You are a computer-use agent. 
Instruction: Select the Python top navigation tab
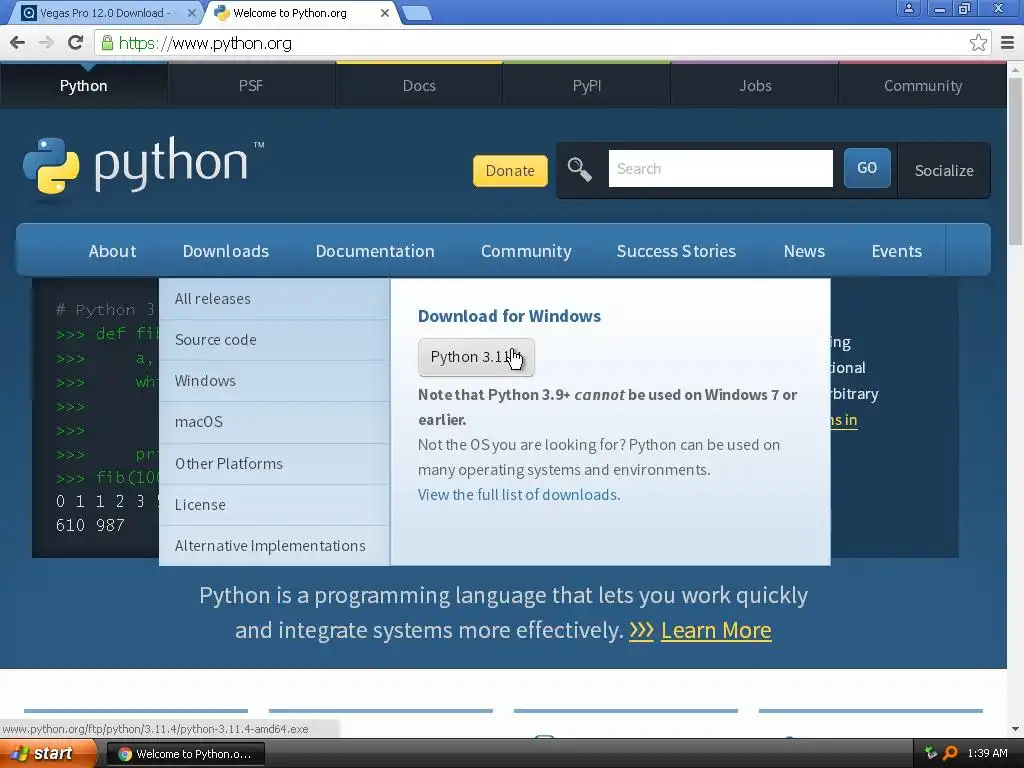[84, 86]
